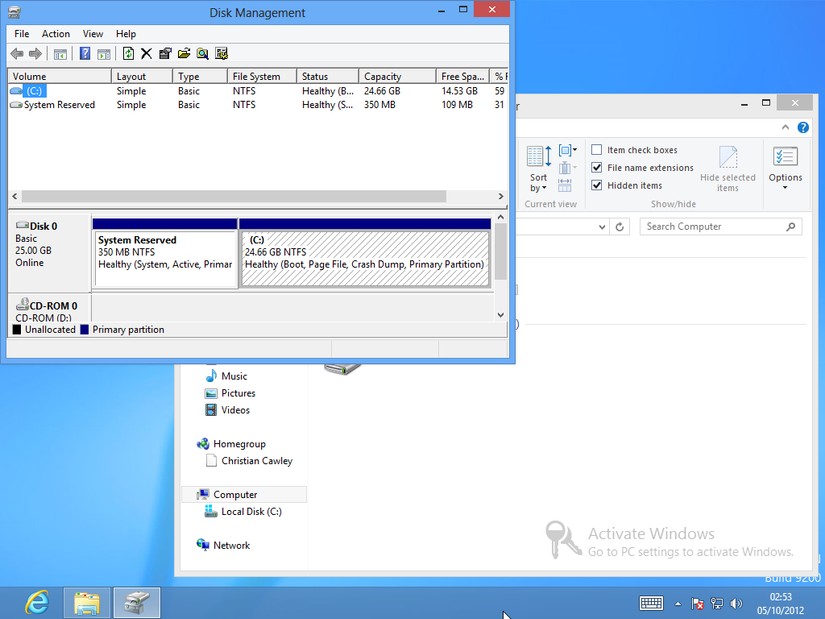Viewport: 825px width, 619px height.
Task: Open the Action menu
Action: click(56, 34)
